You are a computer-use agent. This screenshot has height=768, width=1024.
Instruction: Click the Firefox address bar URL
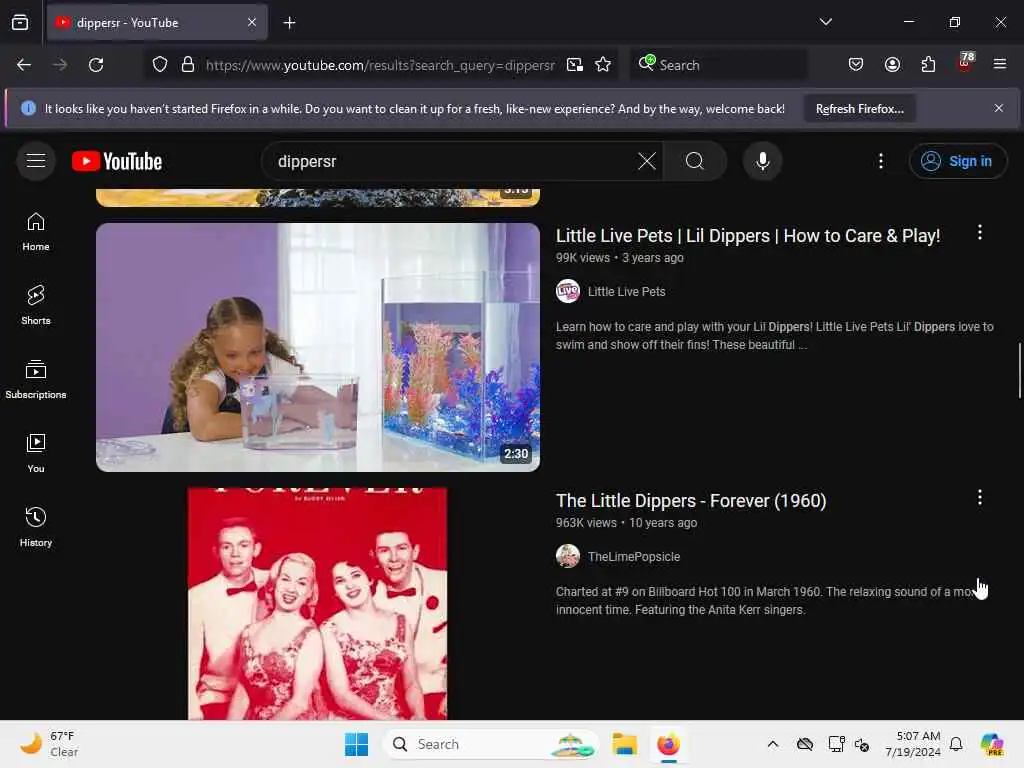coord(380,65)
